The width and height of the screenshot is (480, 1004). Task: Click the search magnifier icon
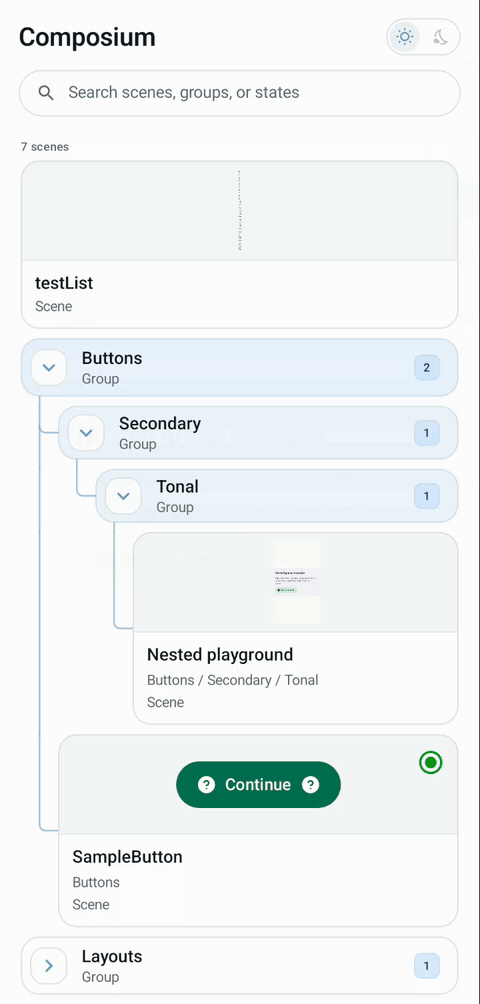pyautogui.click(x=45, y=93)
